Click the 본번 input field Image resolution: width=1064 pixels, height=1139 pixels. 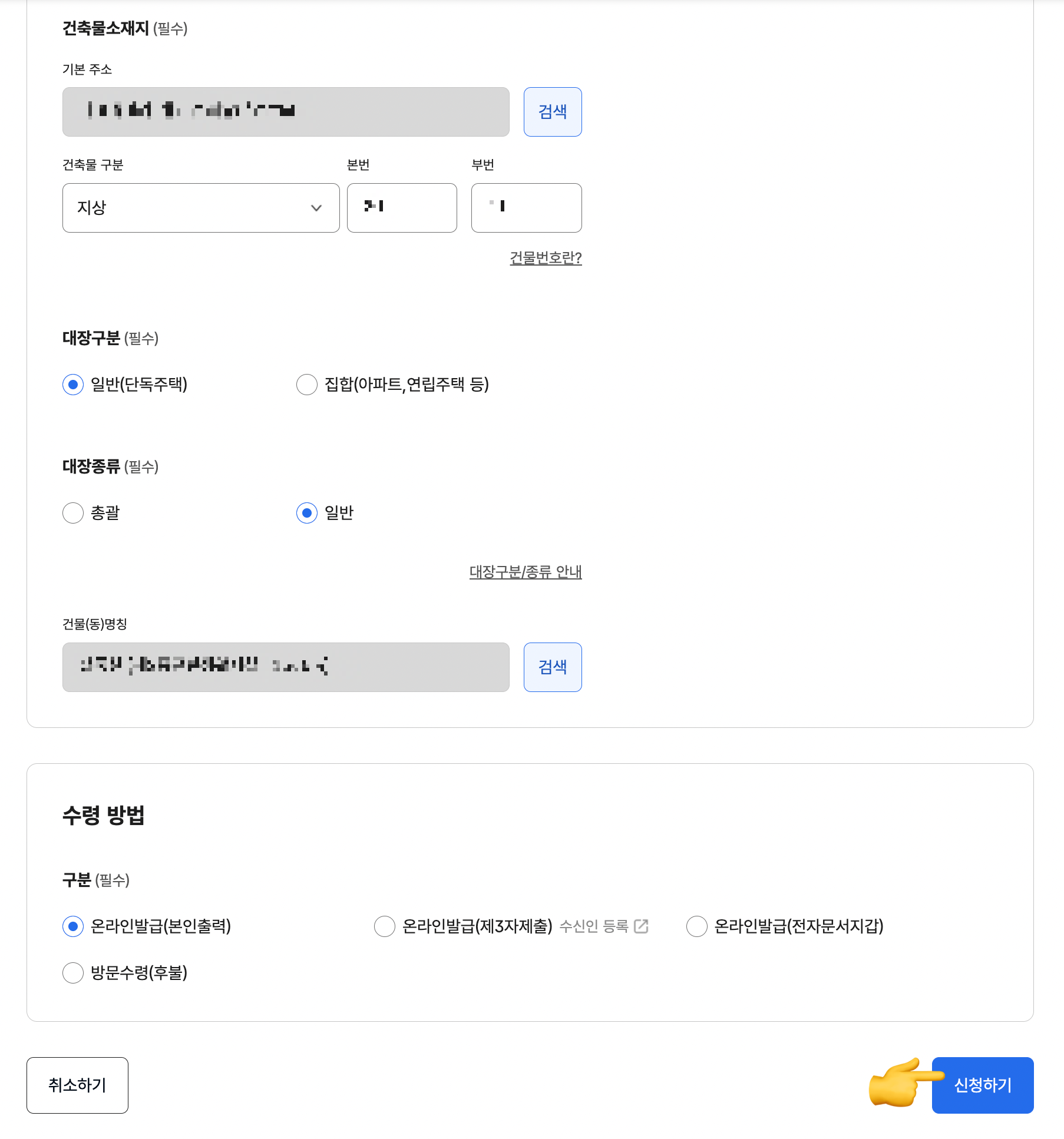[402, 208]
